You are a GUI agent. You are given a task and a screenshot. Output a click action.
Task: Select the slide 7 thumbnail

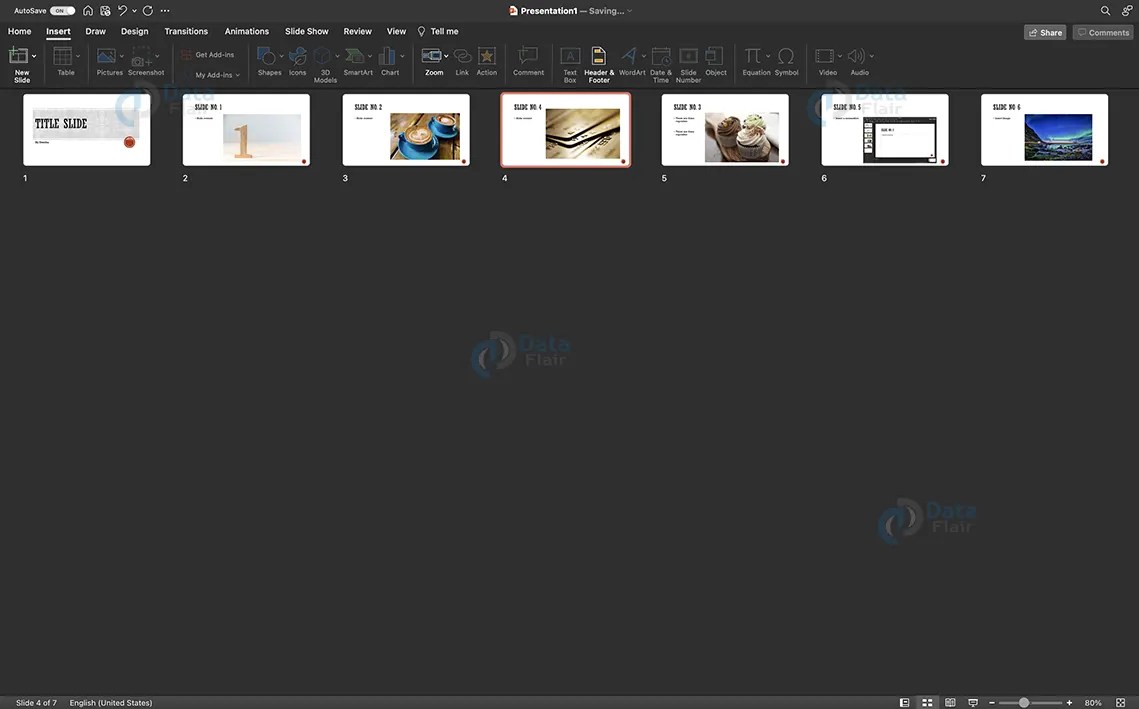tap(1044, 129)
